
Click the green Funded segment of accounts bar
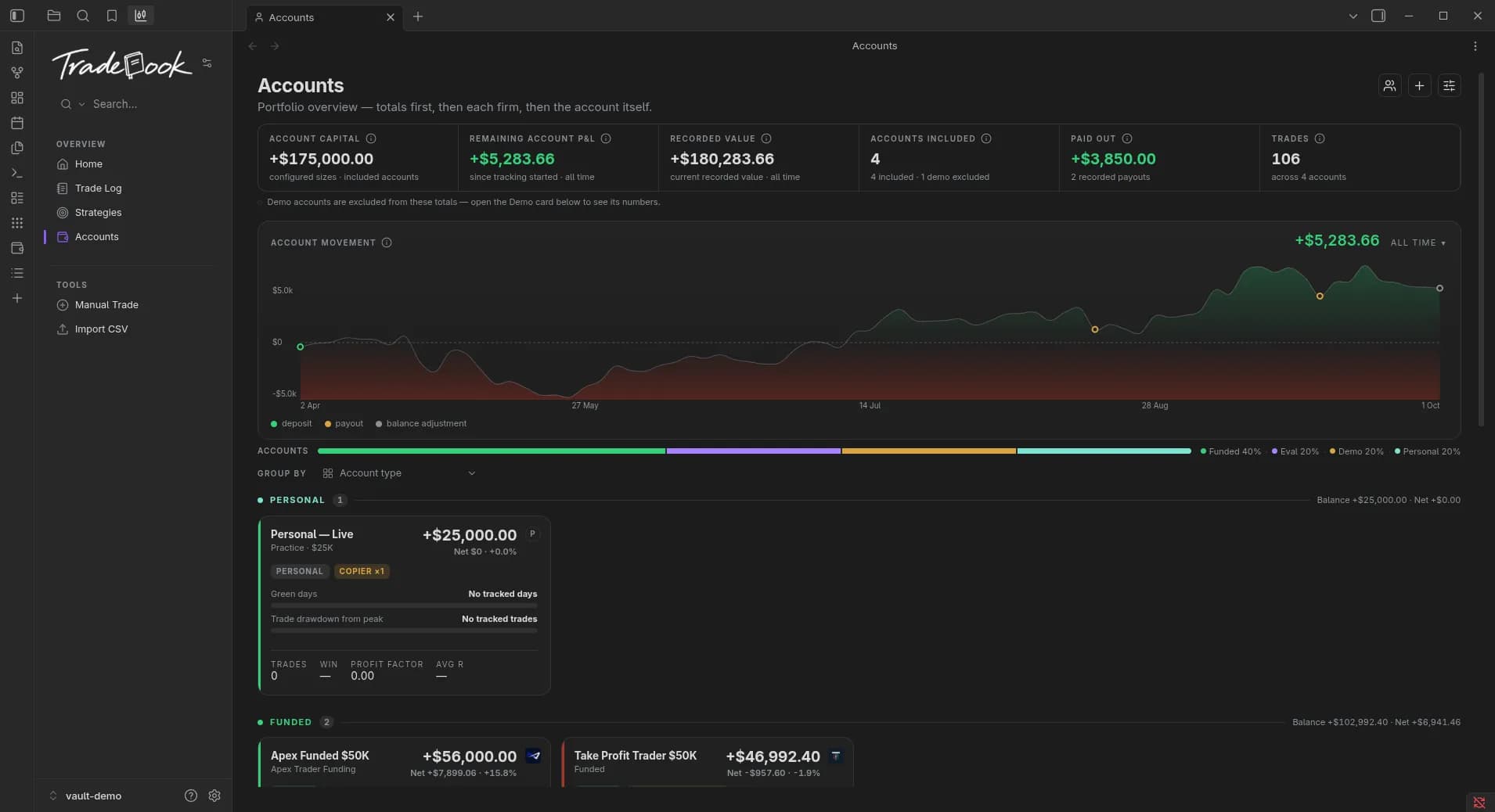(x=492, y=451)
